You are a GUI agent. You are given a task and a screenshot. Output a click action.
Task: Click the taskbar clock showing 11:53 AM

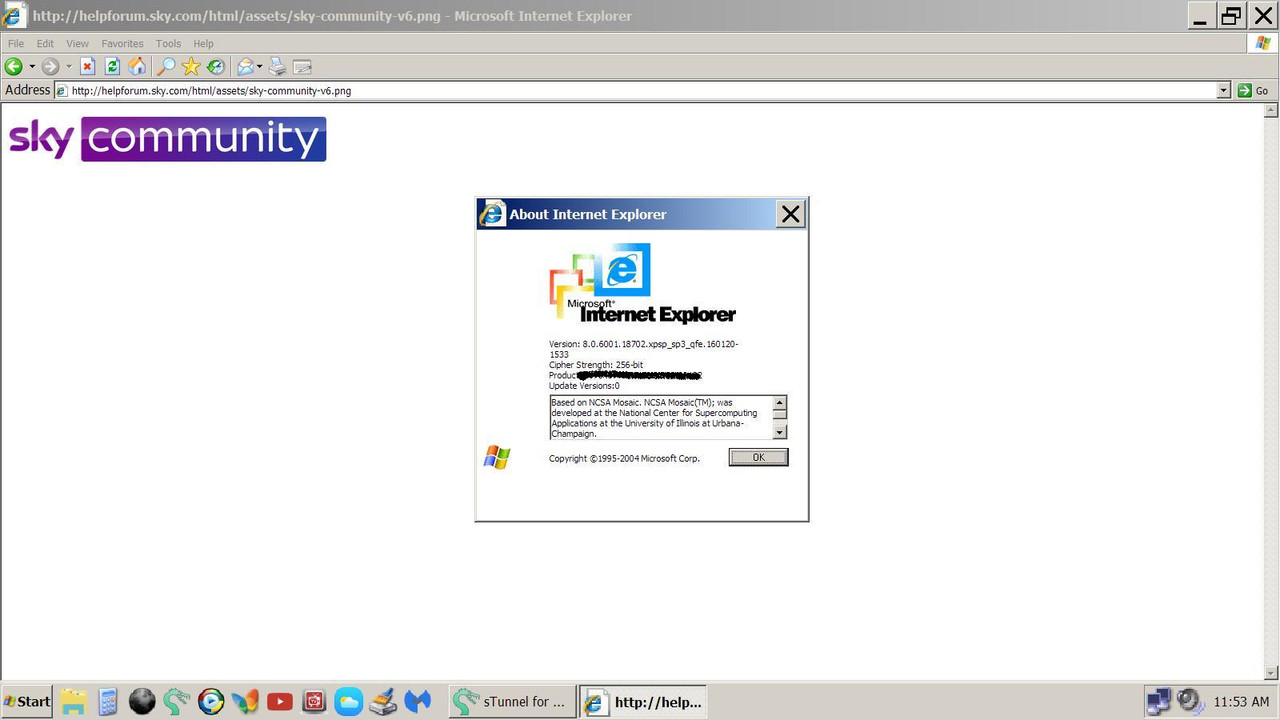point(1241,702)
